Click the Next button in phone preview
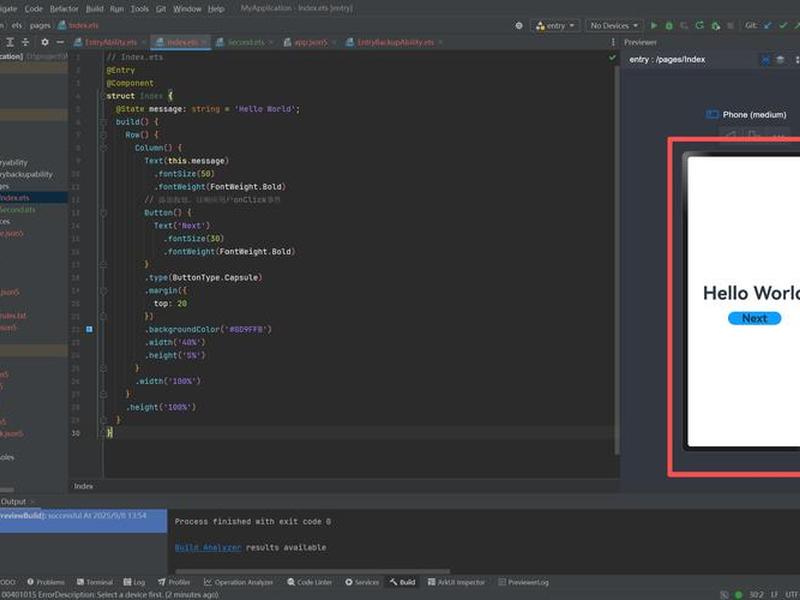800x600 pixels. point(754,318)
